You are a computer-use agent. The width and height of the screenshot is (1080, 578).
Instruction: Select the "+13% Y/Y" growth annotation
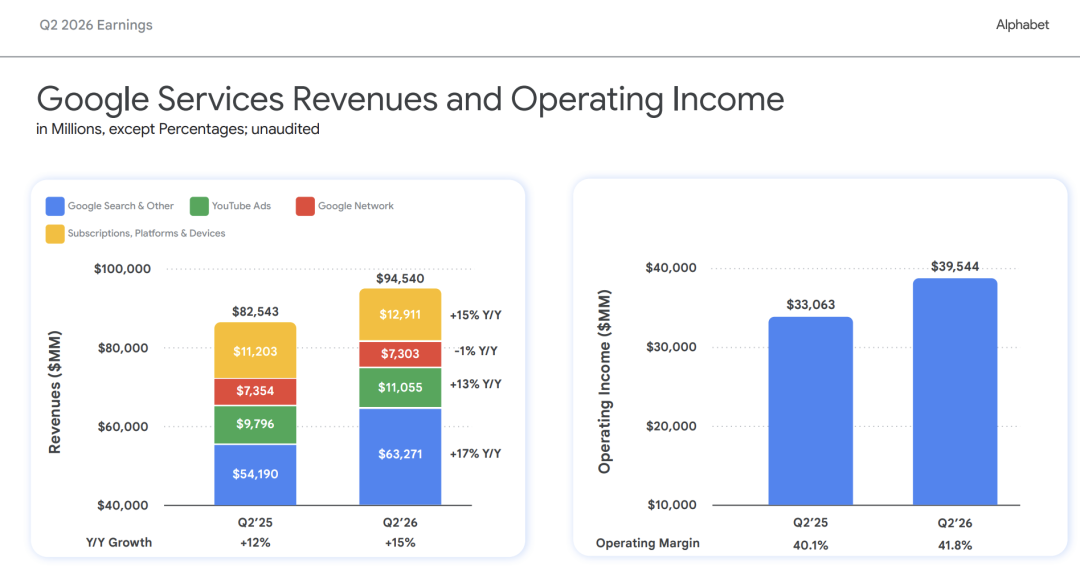[475, 384]
